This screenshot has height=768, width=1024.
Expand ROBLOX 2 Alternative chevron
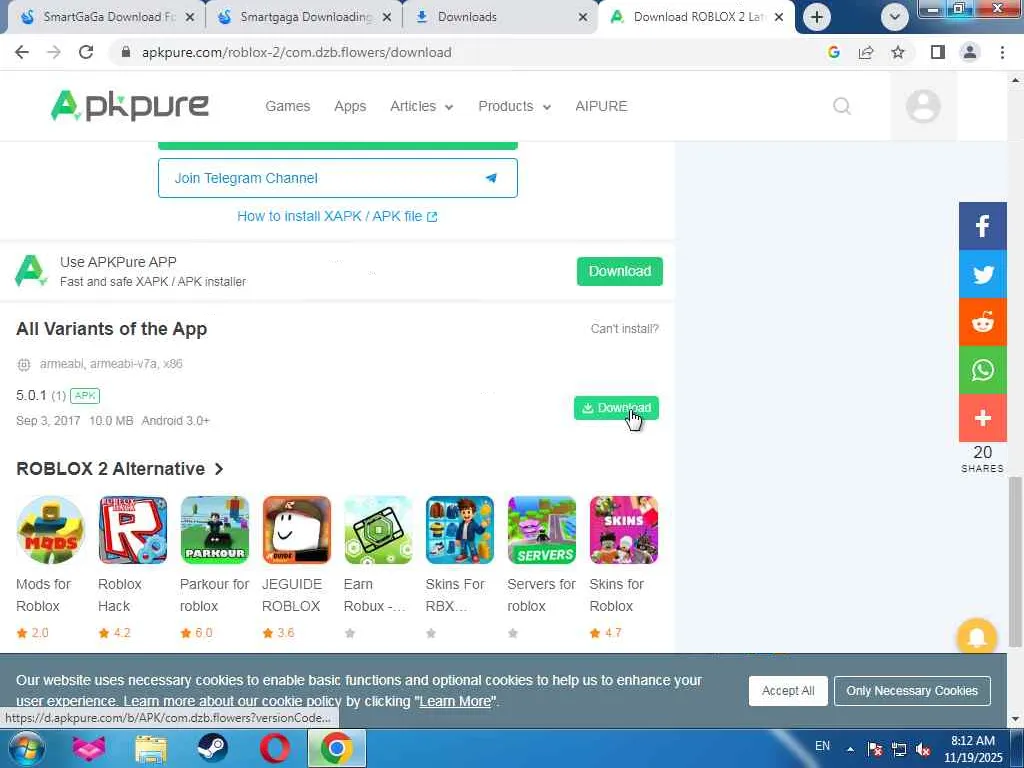pos(219,469)
